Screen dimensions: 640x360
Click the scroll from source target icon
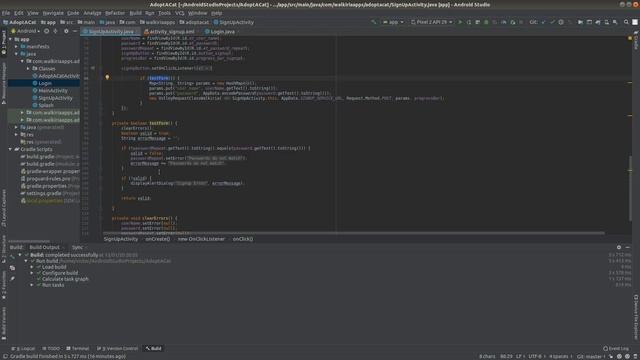[x=47, y=31]
